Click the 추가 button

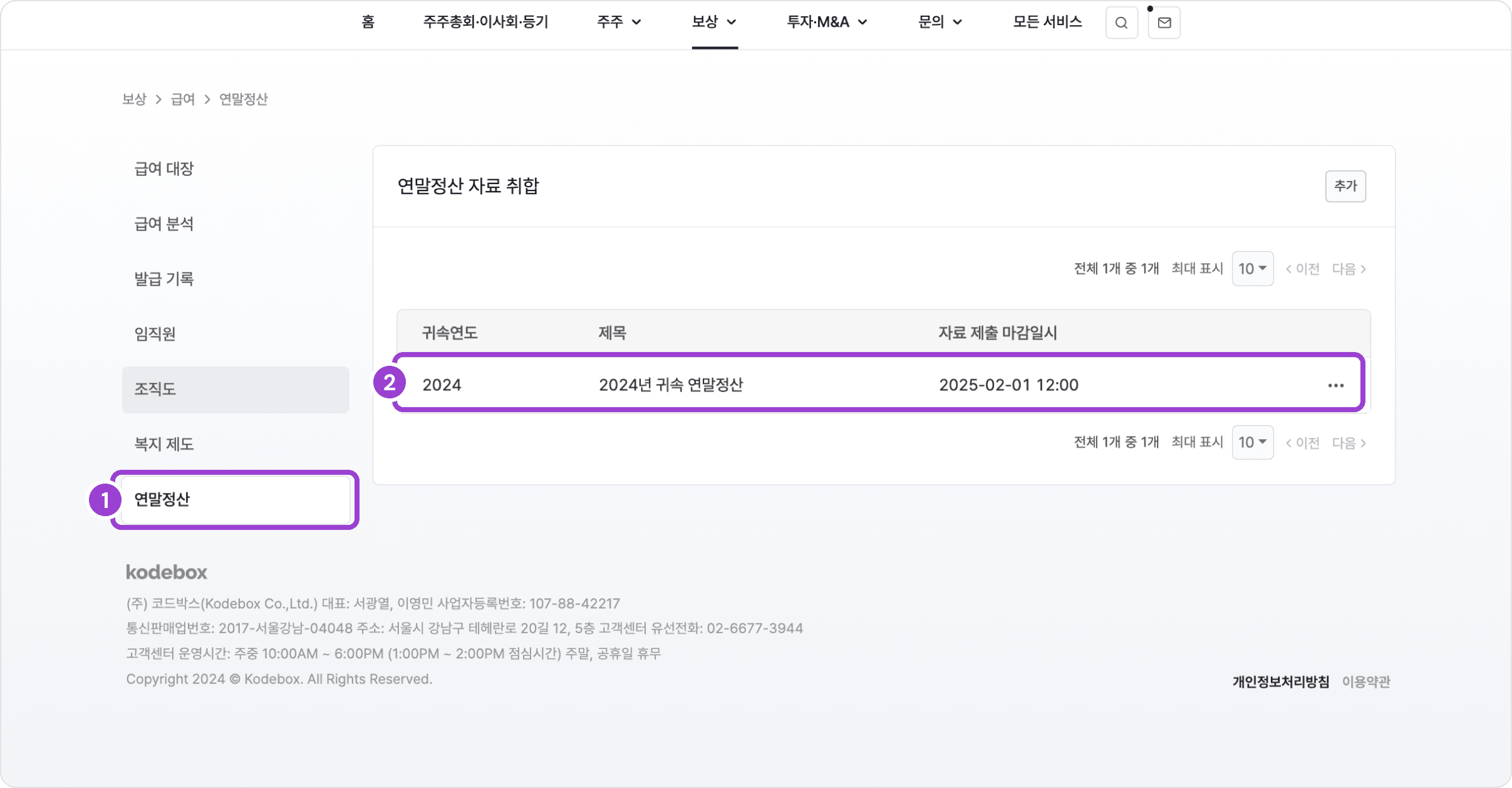(1345, 186)
